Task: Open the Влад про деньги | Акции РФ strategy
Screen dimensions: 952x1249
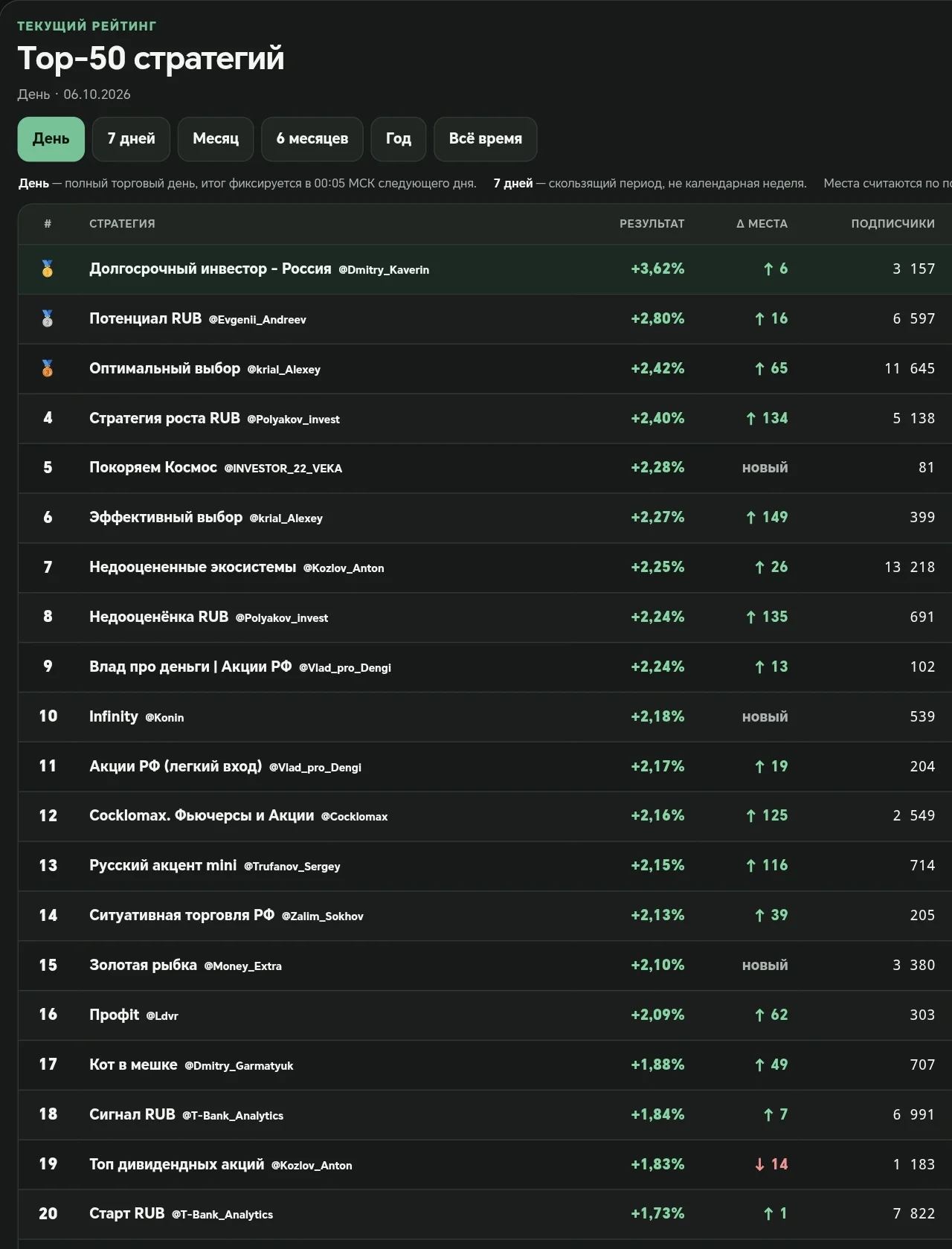Action: pyautogui.click(x=190, y=667)
